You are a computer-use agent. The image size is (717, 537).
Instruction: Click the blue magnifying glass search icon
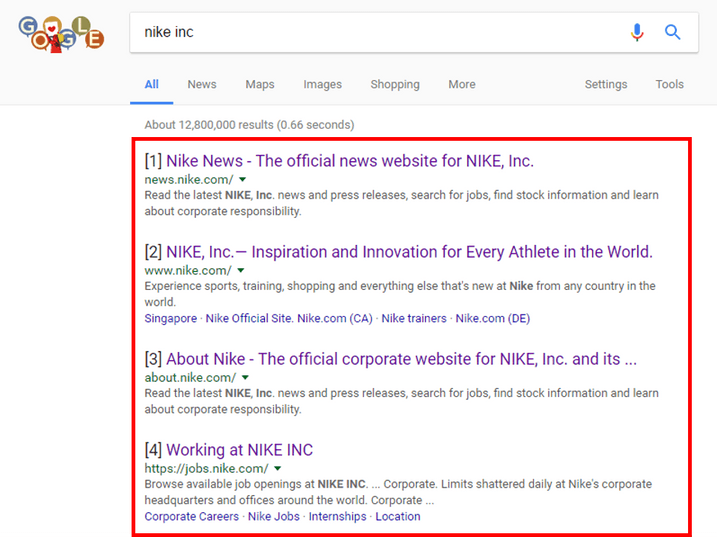pos(672,32)
